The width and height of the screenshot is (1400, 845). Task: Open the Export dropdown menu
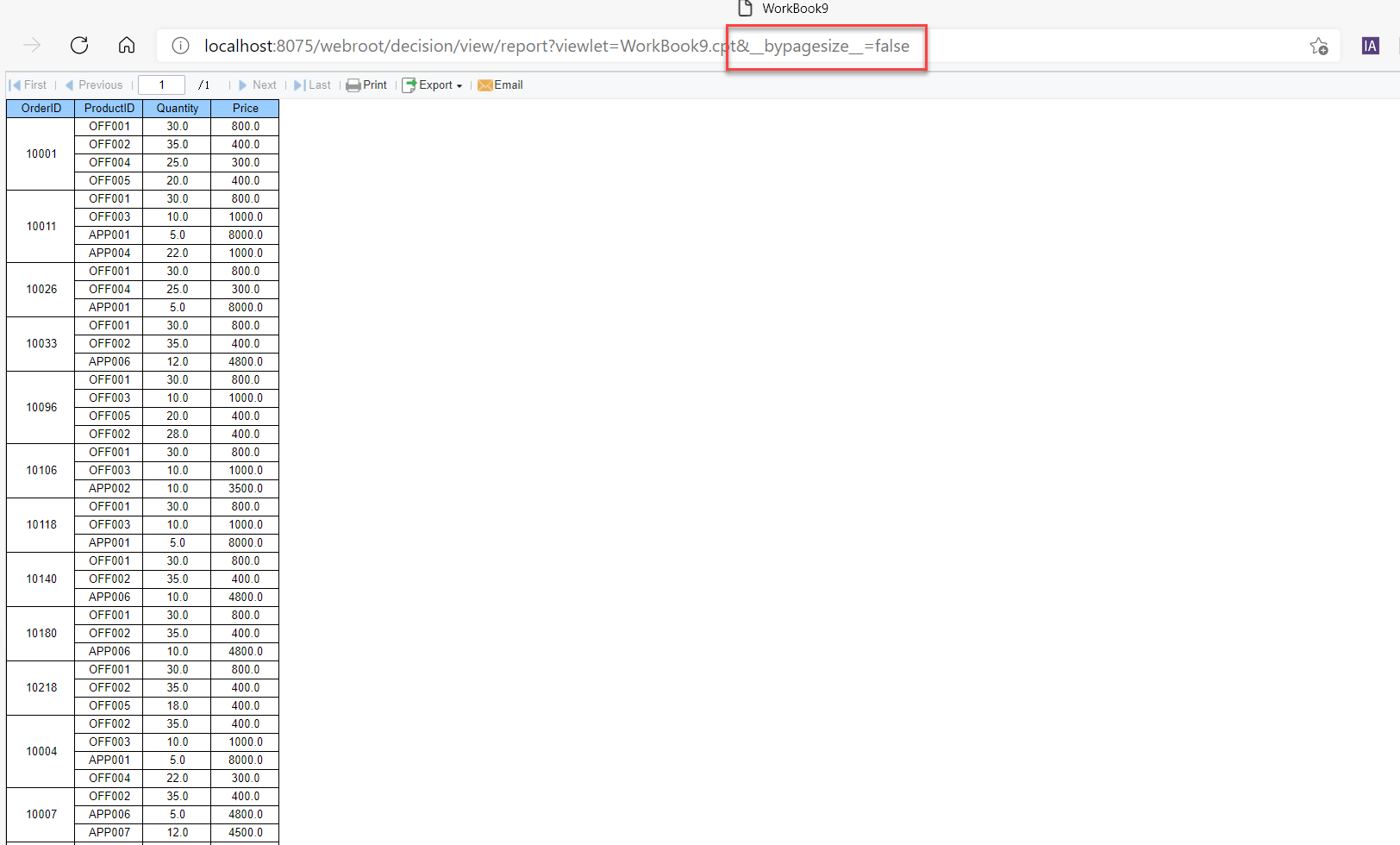[x=459, y=84]
